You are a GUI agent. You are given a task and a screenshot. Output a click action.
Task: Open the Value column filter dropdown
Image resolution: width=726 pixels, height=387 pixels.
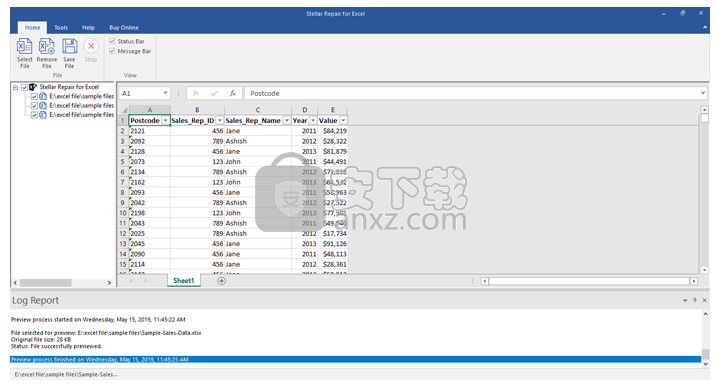coord(343,120)
